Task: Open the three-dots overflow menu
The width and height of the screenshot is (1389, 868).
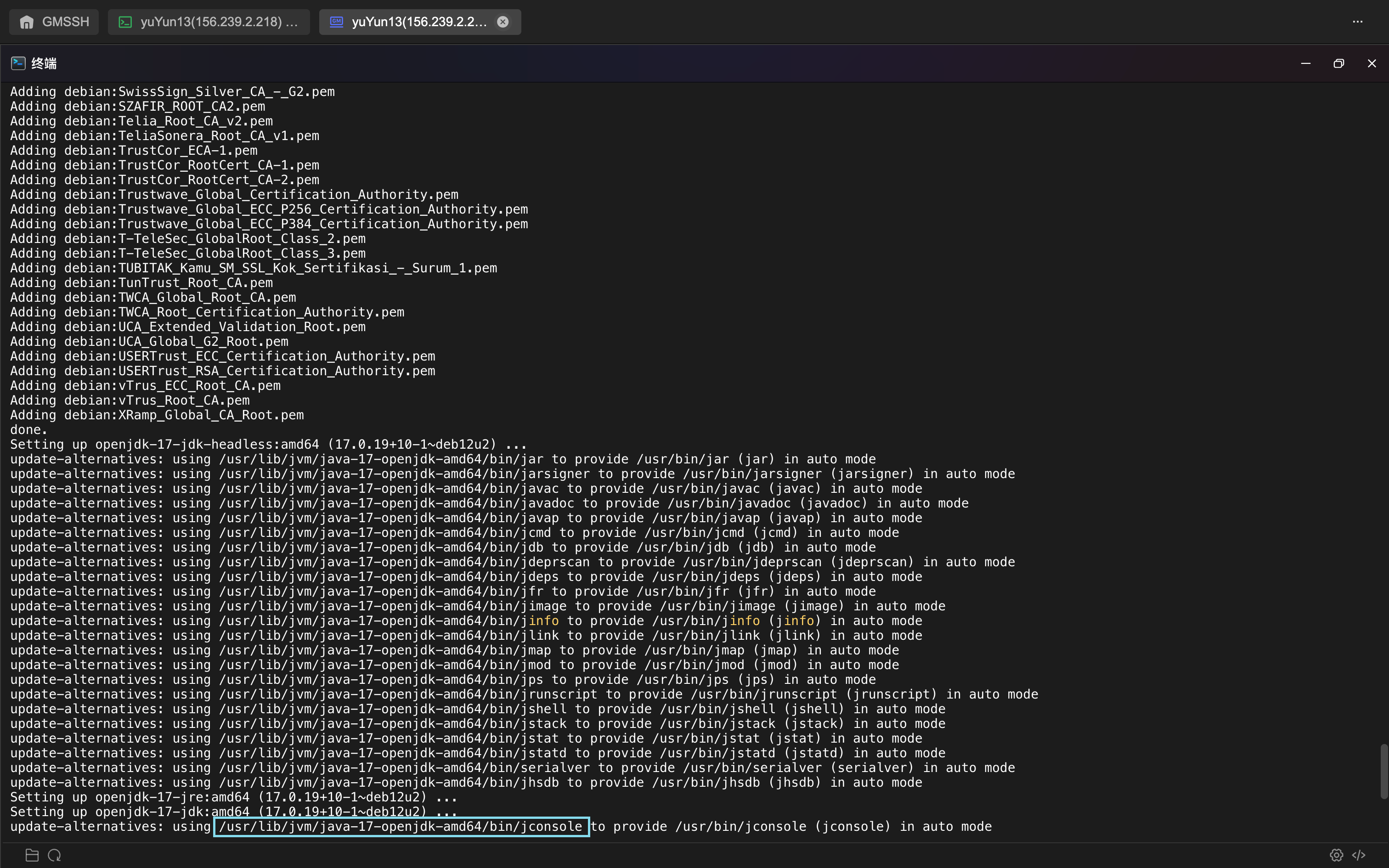Action: tap(1357, 22)
